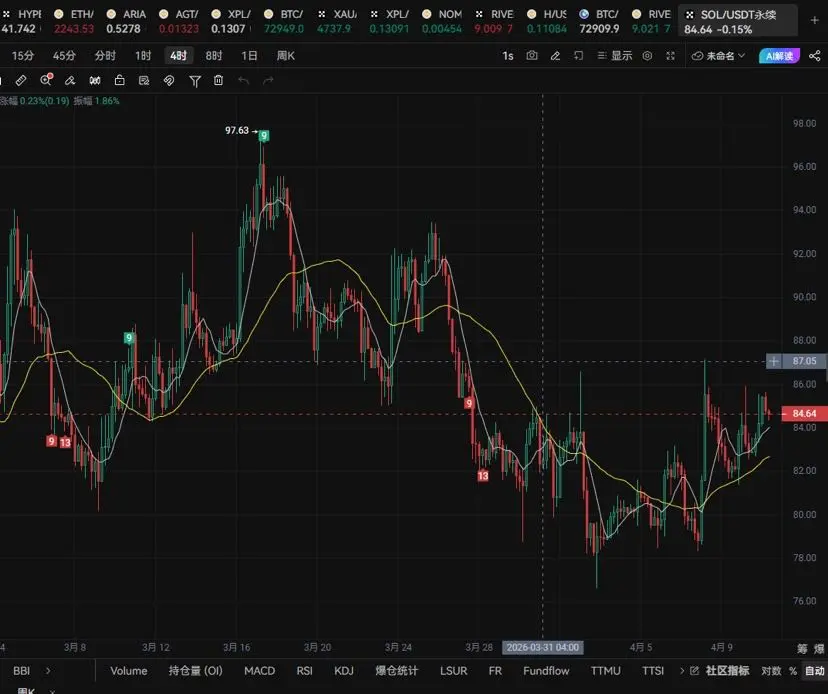The width and height of the screenshot is (828, 694).
Task: Toggle the lock drawings icon
Action: 119,80
